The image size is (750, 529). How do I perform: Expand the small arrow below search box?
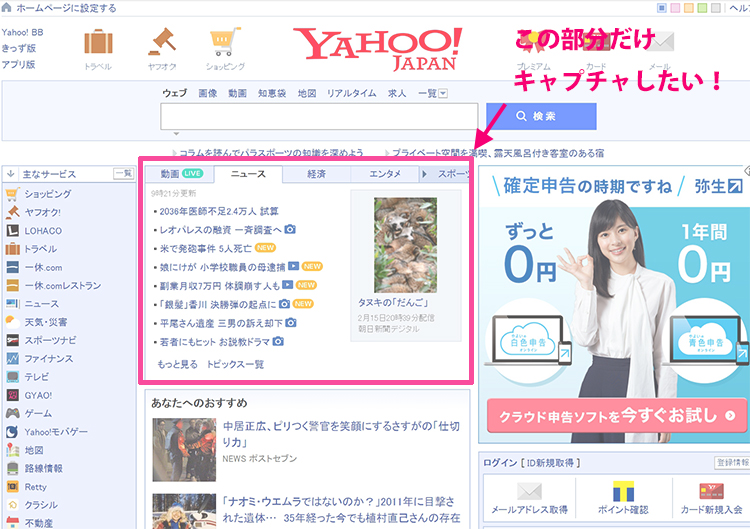point(176,134)
